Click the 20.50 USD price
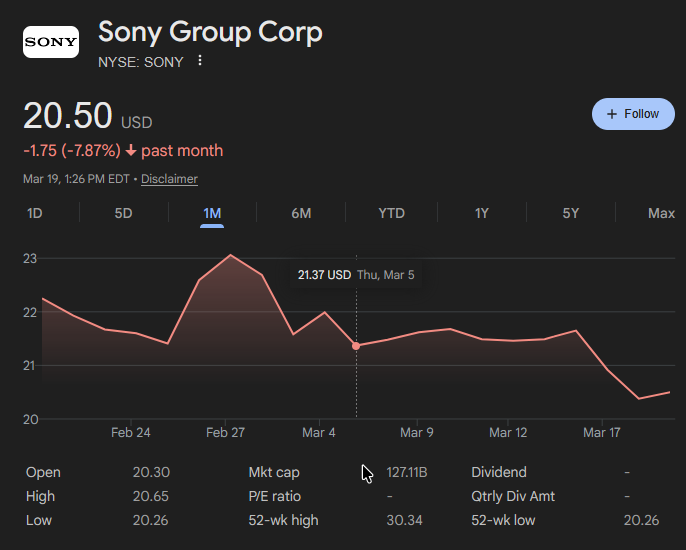 (68, 116)
